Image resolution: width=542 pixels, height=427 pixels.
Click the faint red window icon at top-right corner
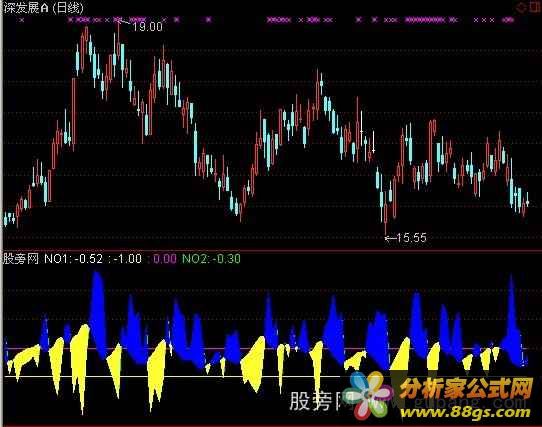[535, 7]
